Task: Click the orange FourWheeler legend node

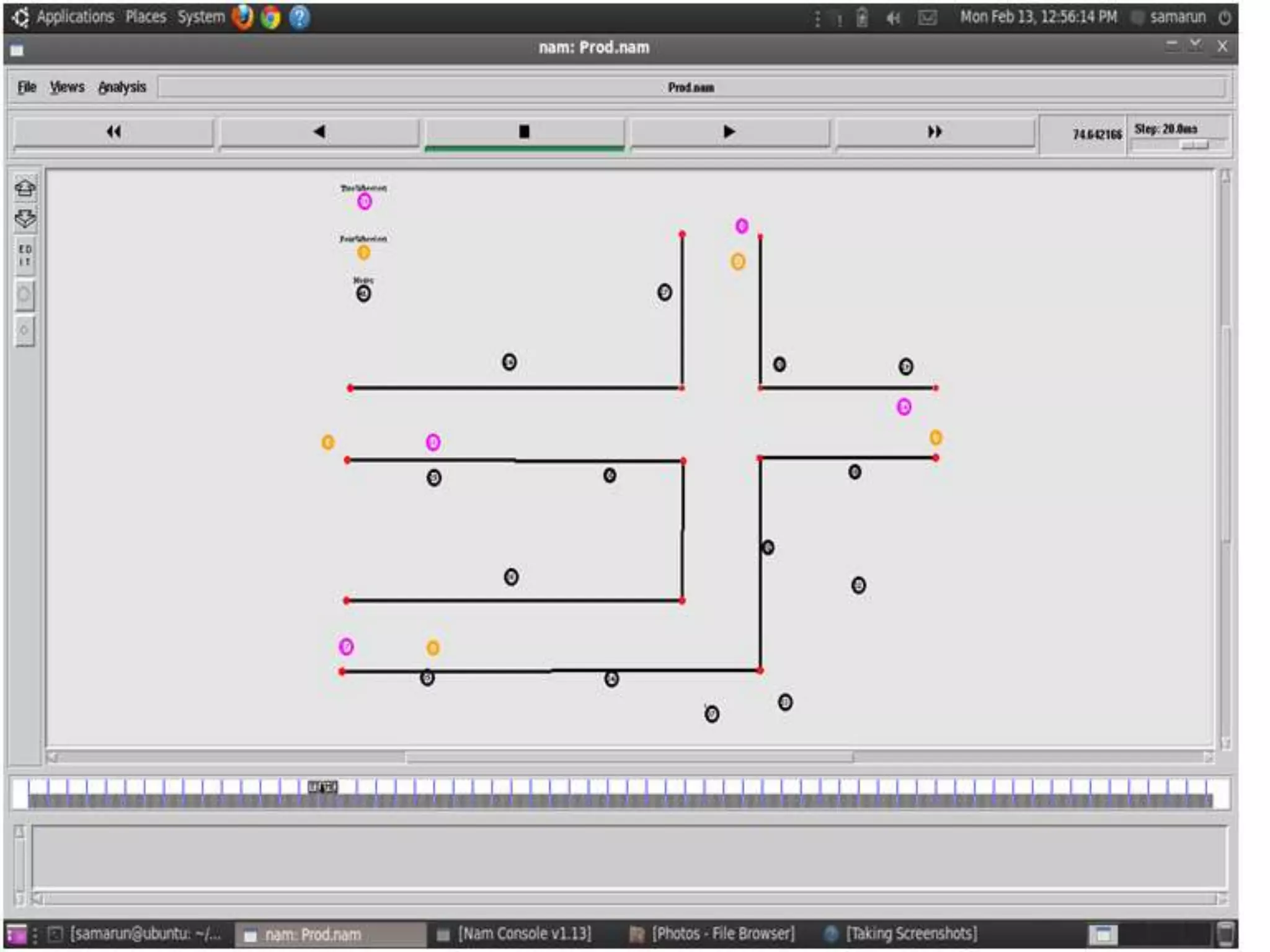Action: (x=363, y=252)
